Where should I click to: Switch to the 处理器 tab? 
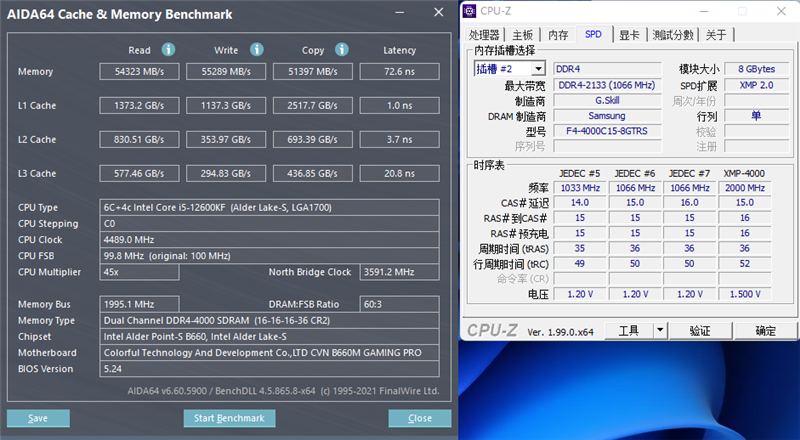[x=484, y=35]
